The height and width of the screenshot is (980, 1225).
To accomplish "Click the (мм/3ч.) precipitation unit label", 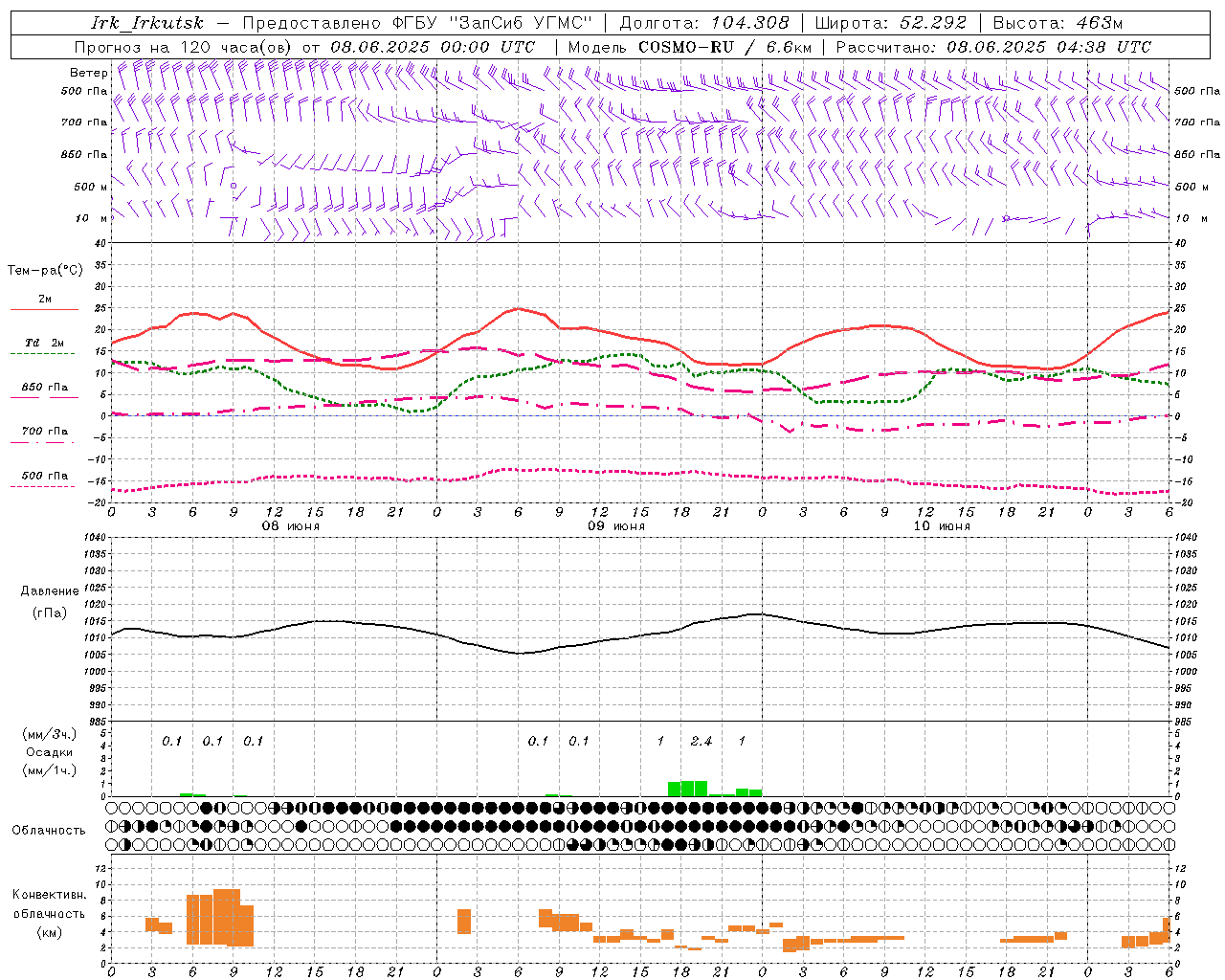I will (x=49, y=735).
